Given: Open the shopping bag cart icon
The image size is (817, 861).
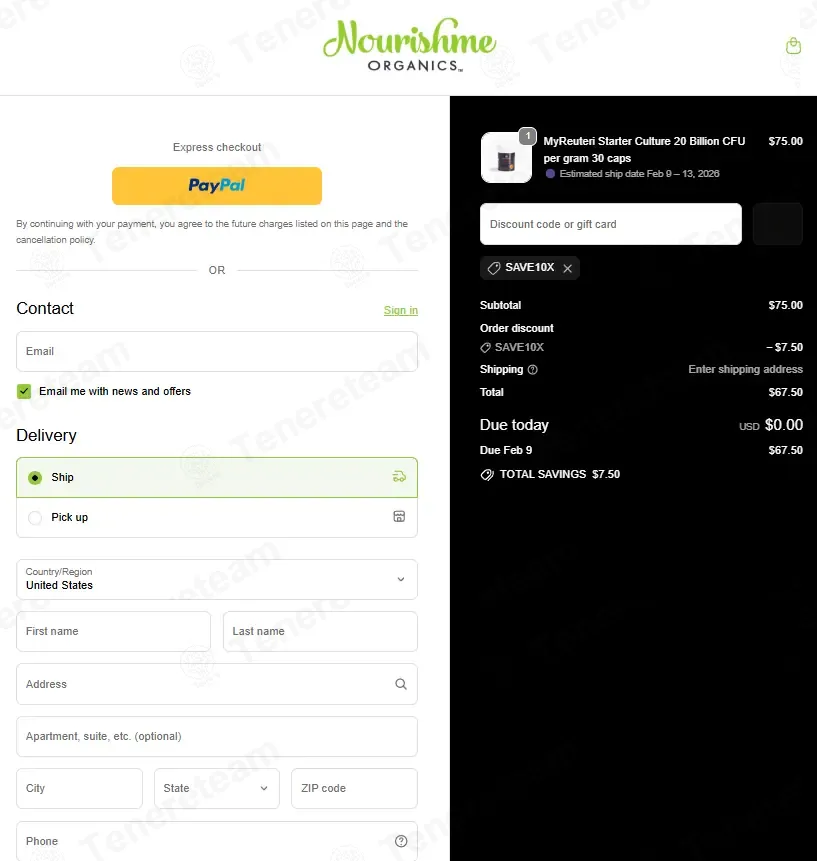Looking at the screenshot, I should [793, 46].
